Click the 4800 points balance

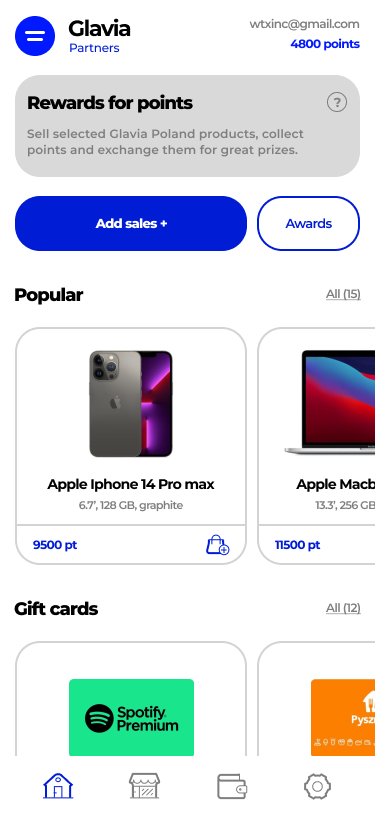(x=325, y=44)
